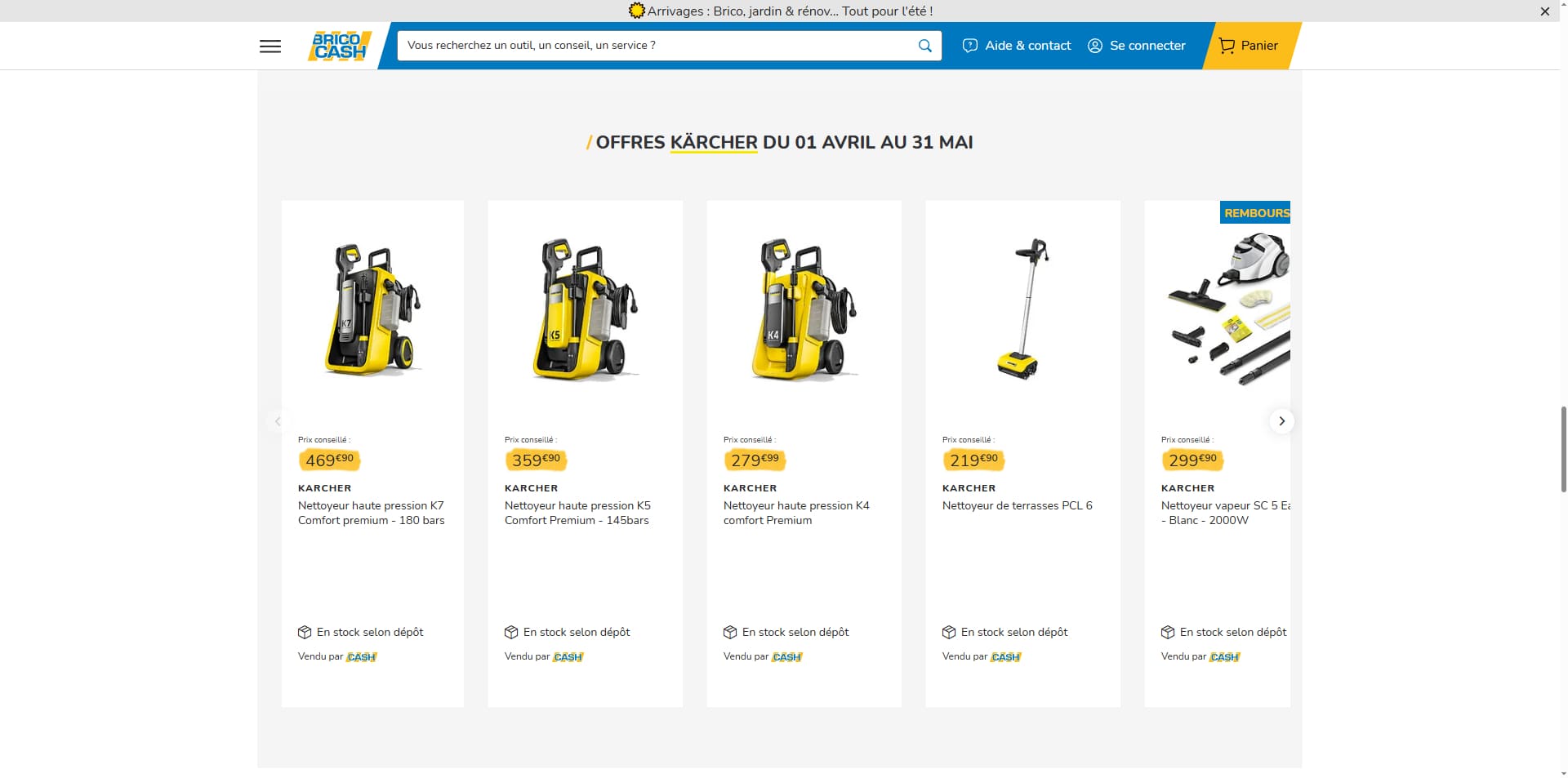Open the K5 pressure washer image

coord(586,309)
